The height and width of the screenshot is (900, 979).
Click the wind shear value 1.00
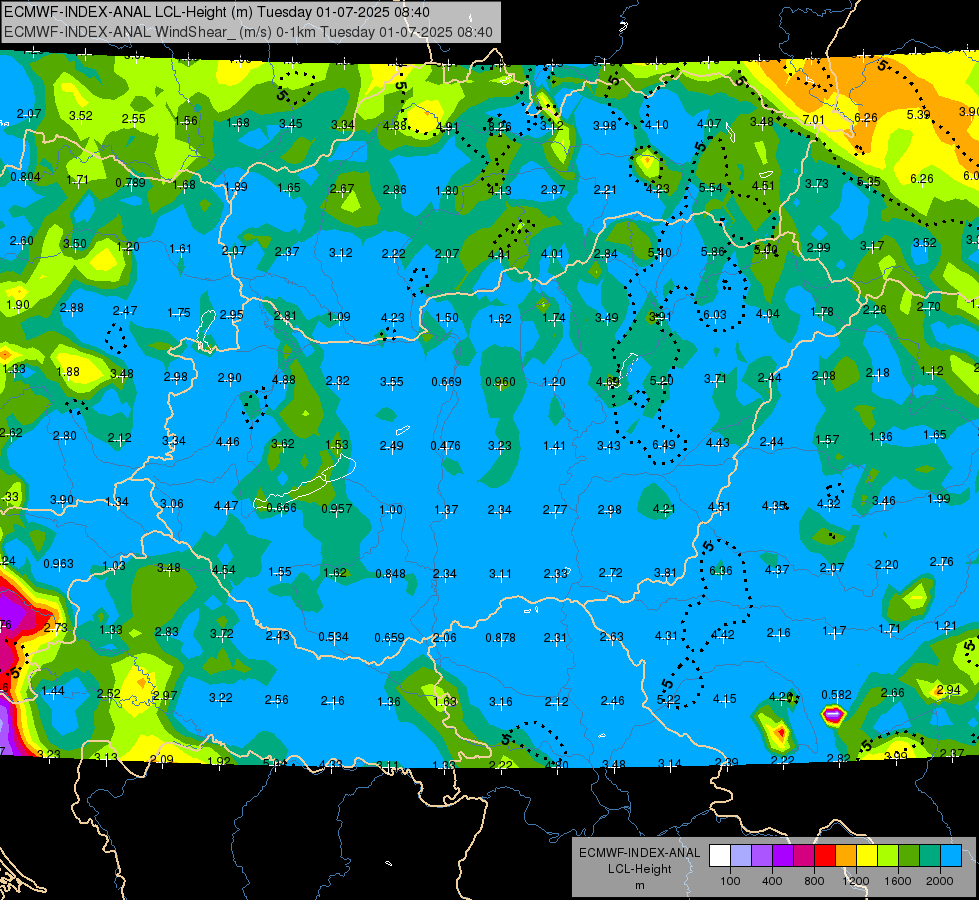click(x=391, y=510)
